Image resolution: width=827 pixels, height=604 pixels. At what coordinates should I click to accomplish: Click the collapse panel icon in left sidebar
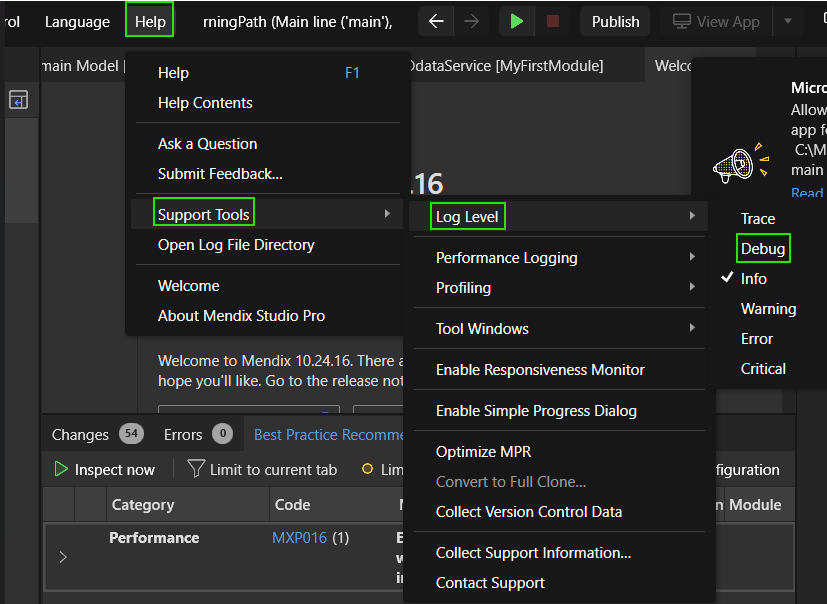[18, 100]
